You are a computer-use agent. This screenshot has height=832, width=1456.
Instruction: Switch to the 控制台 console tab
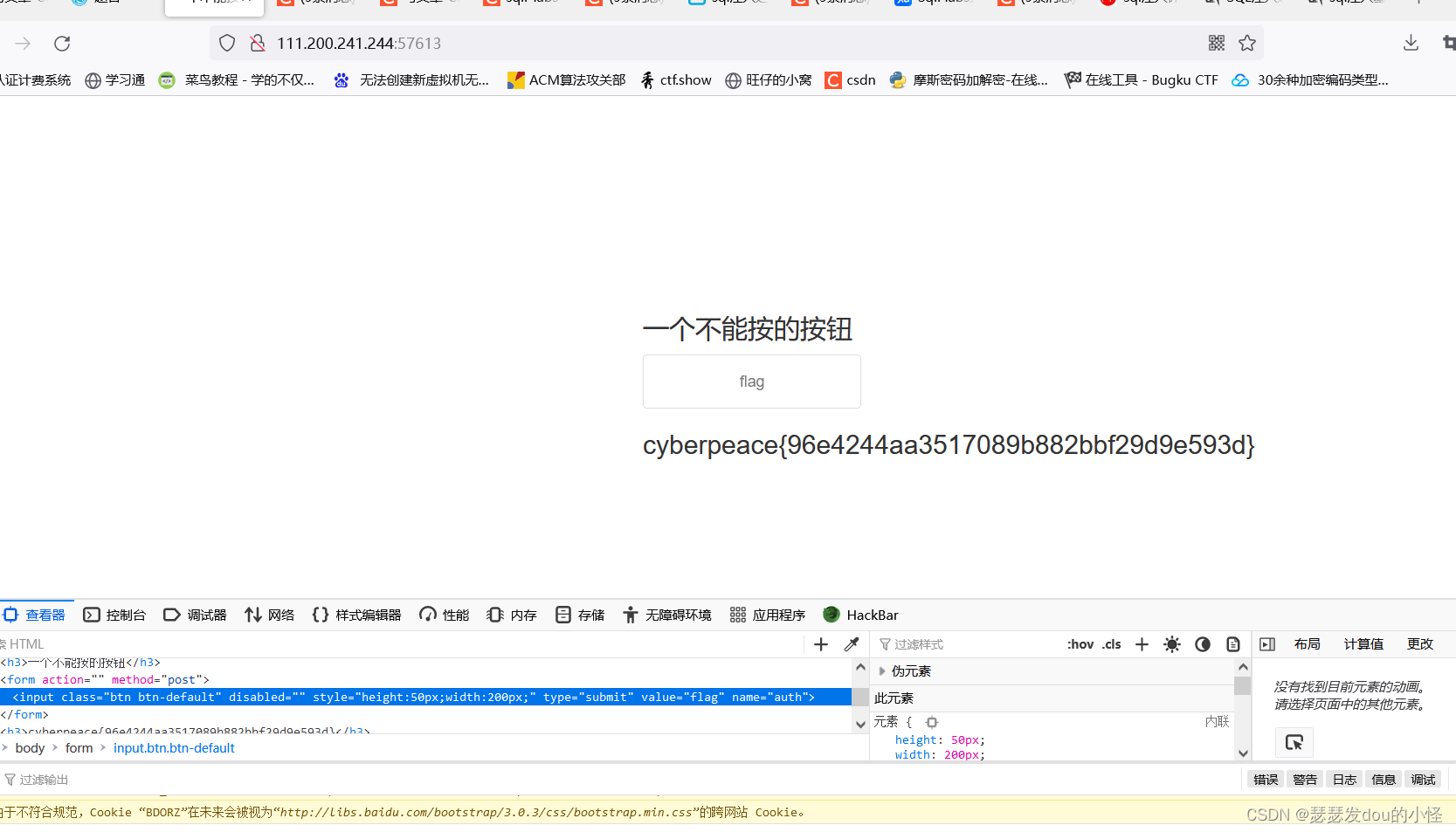(114, 615)
